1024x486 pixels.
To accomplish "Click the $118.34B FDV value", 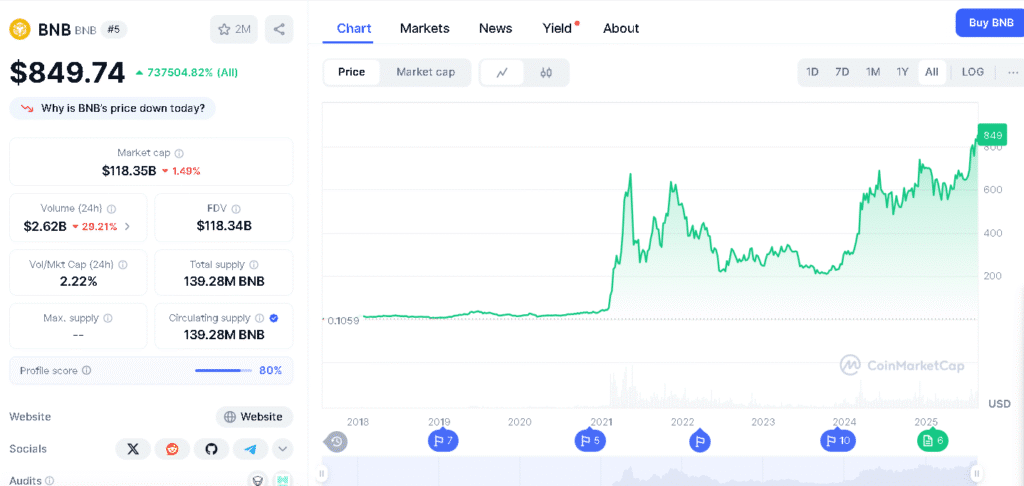I will tap(224, 226).
